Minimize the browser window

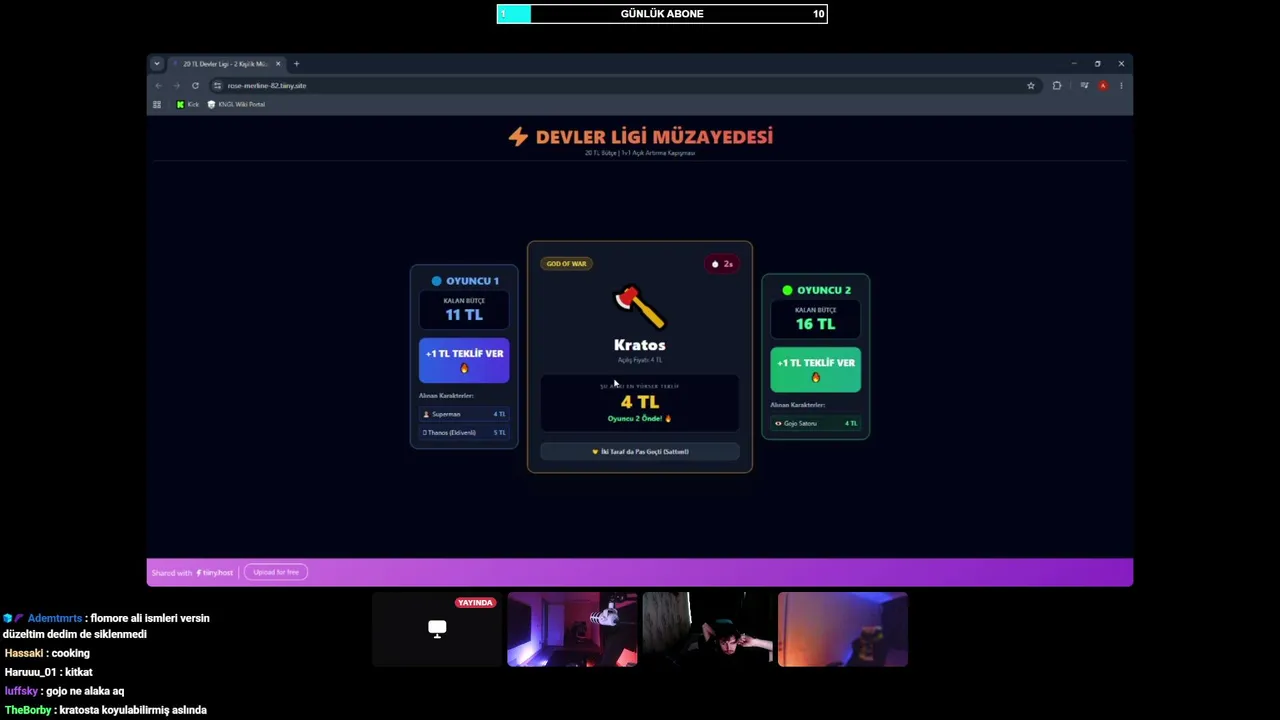[x=1074, y=64]
